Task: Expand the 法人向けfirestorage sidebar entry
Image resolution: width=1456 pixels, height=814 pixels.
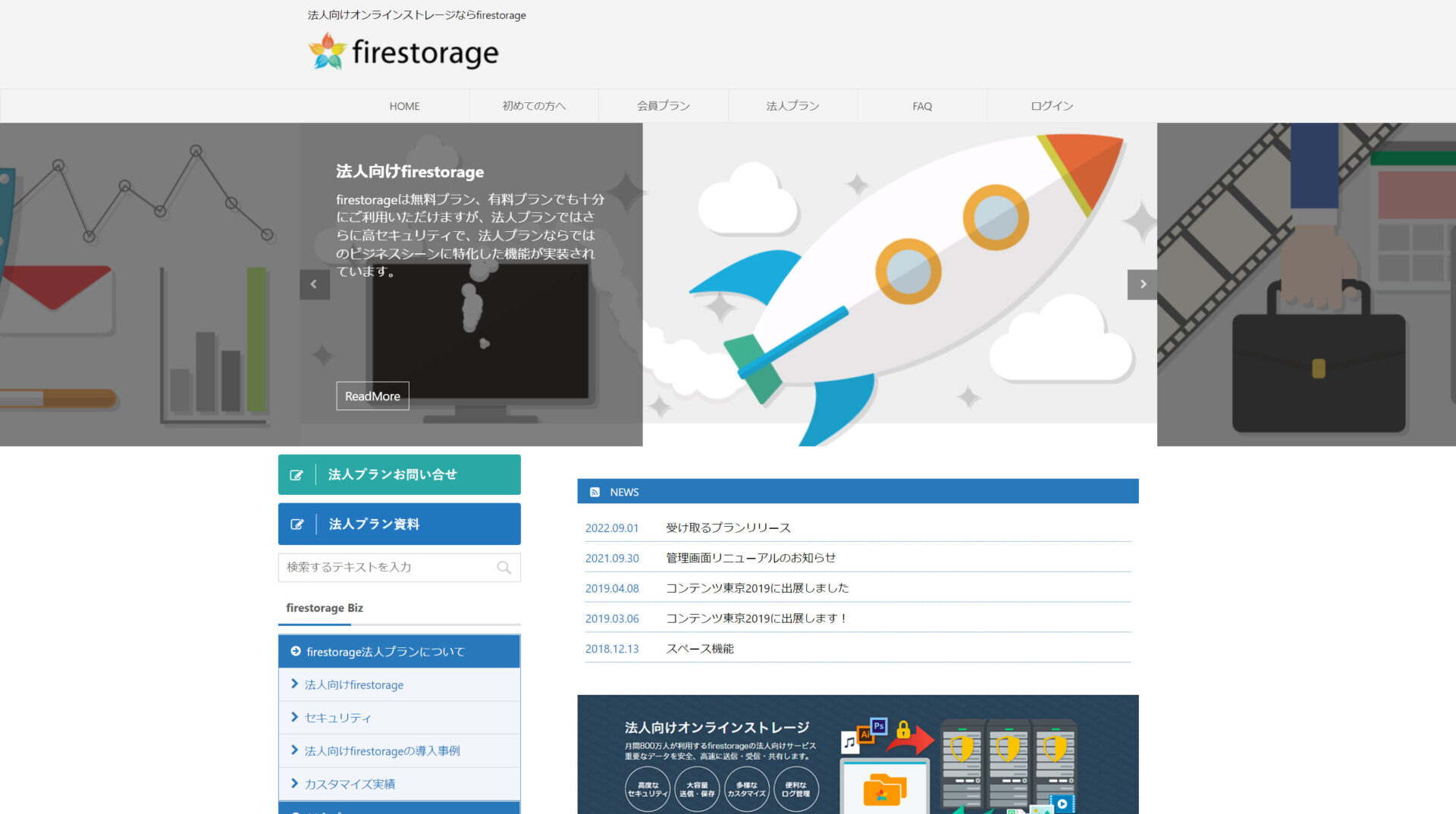Action: coord(353,684)
